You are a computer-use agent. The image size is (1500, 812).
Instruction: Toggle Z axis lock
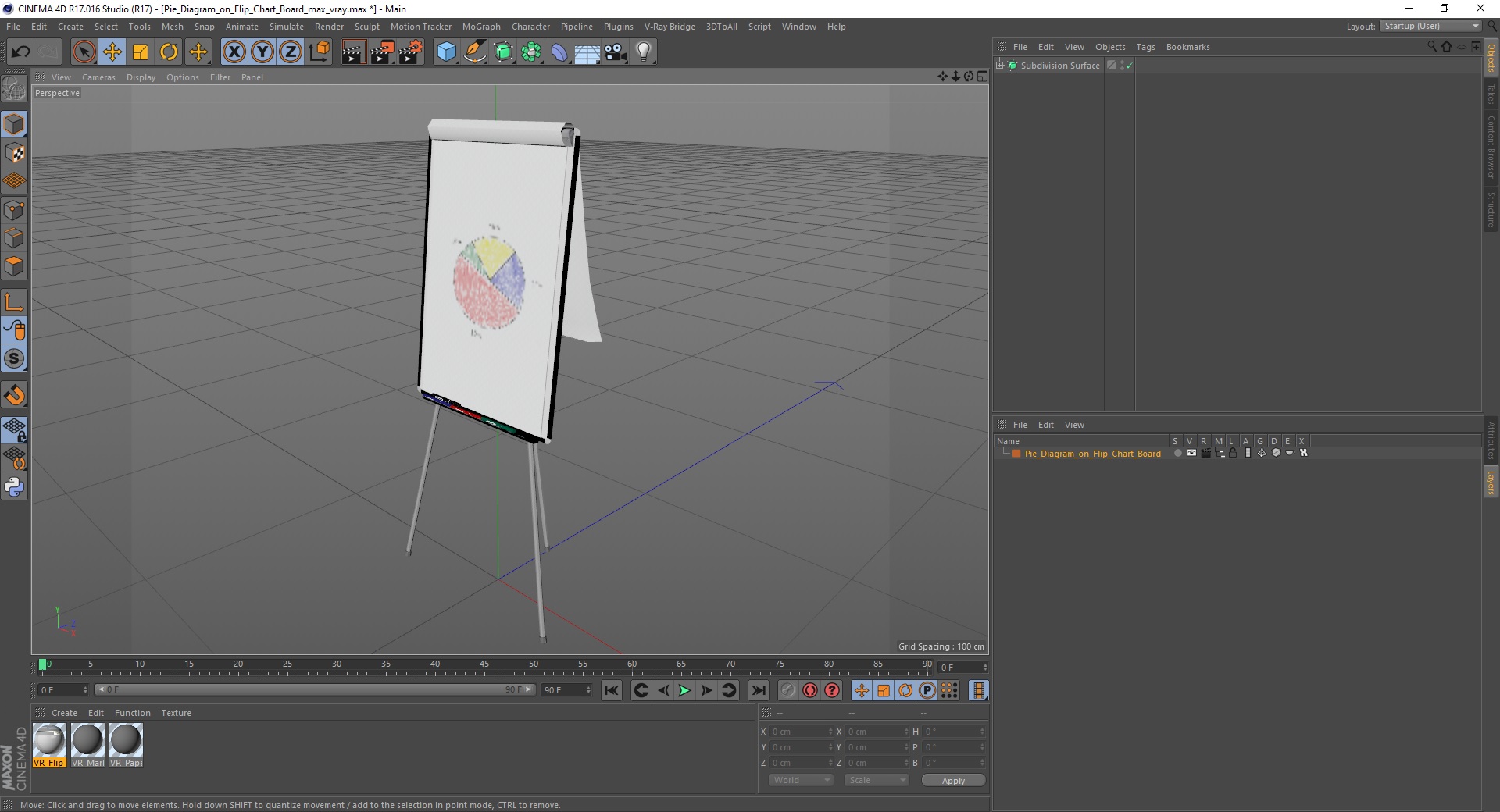click(291, 52)
